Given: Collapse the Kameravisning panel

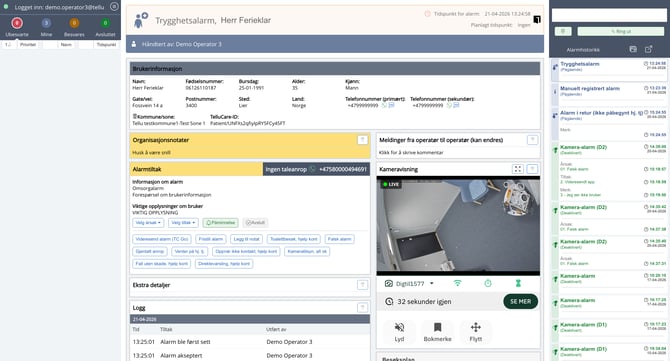Looking at the screenshot, I should pyautogui.click(x=532, y=169).
